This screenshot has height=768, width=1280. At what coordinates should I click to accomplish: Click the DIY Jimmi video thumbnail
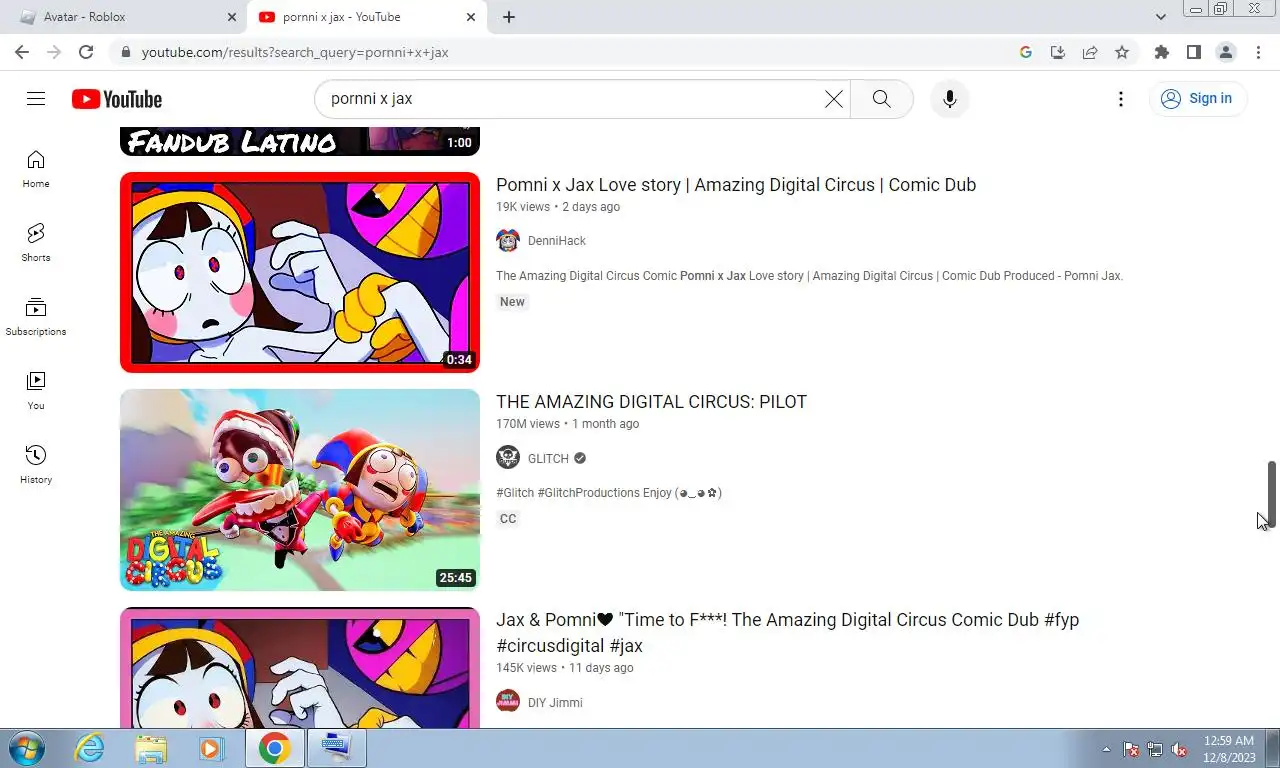tap(300, 668)
